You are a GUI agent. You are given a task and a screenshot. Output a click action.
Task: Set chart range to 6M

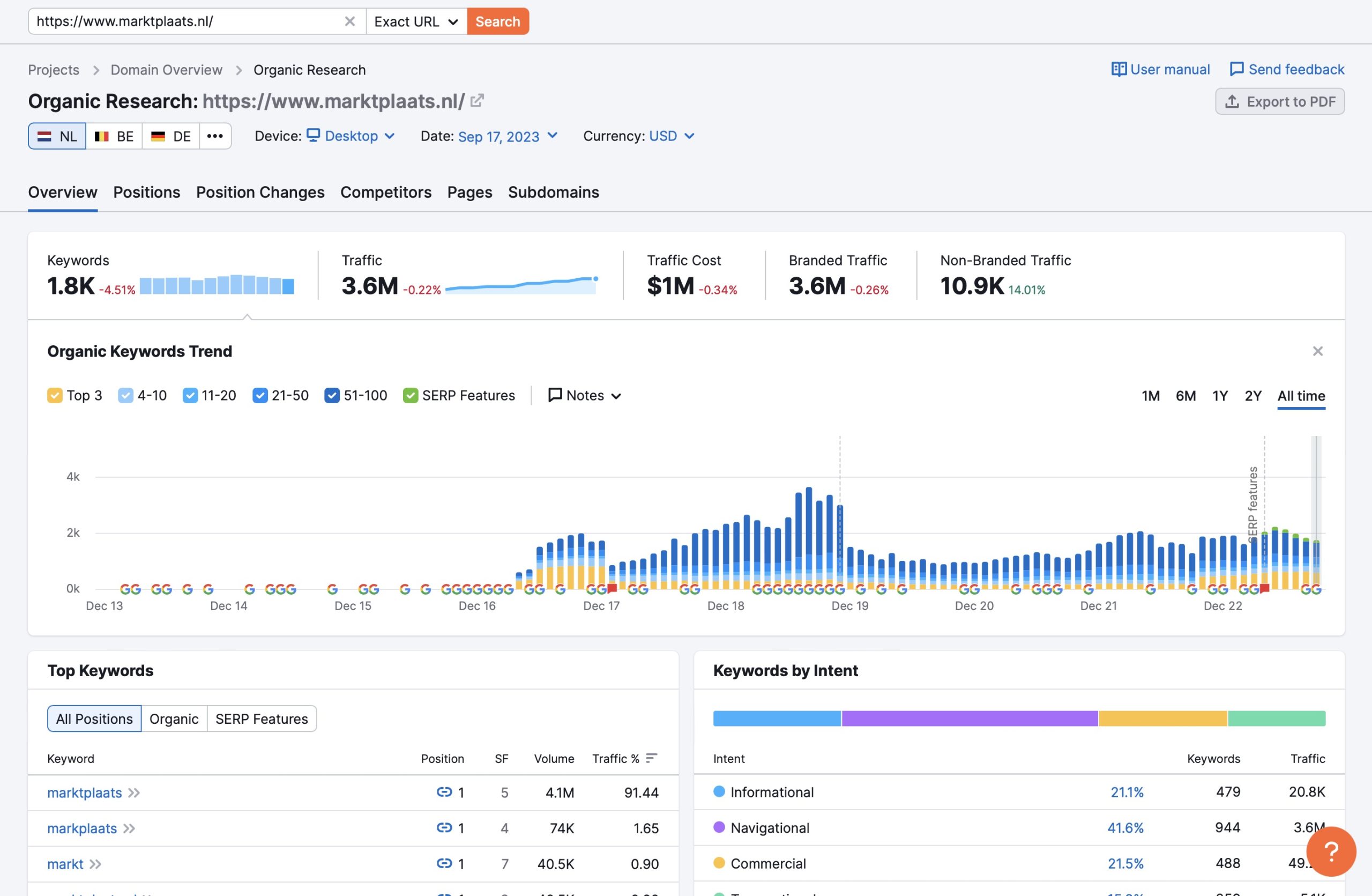pyautogui.click(x=1186, y=396)
